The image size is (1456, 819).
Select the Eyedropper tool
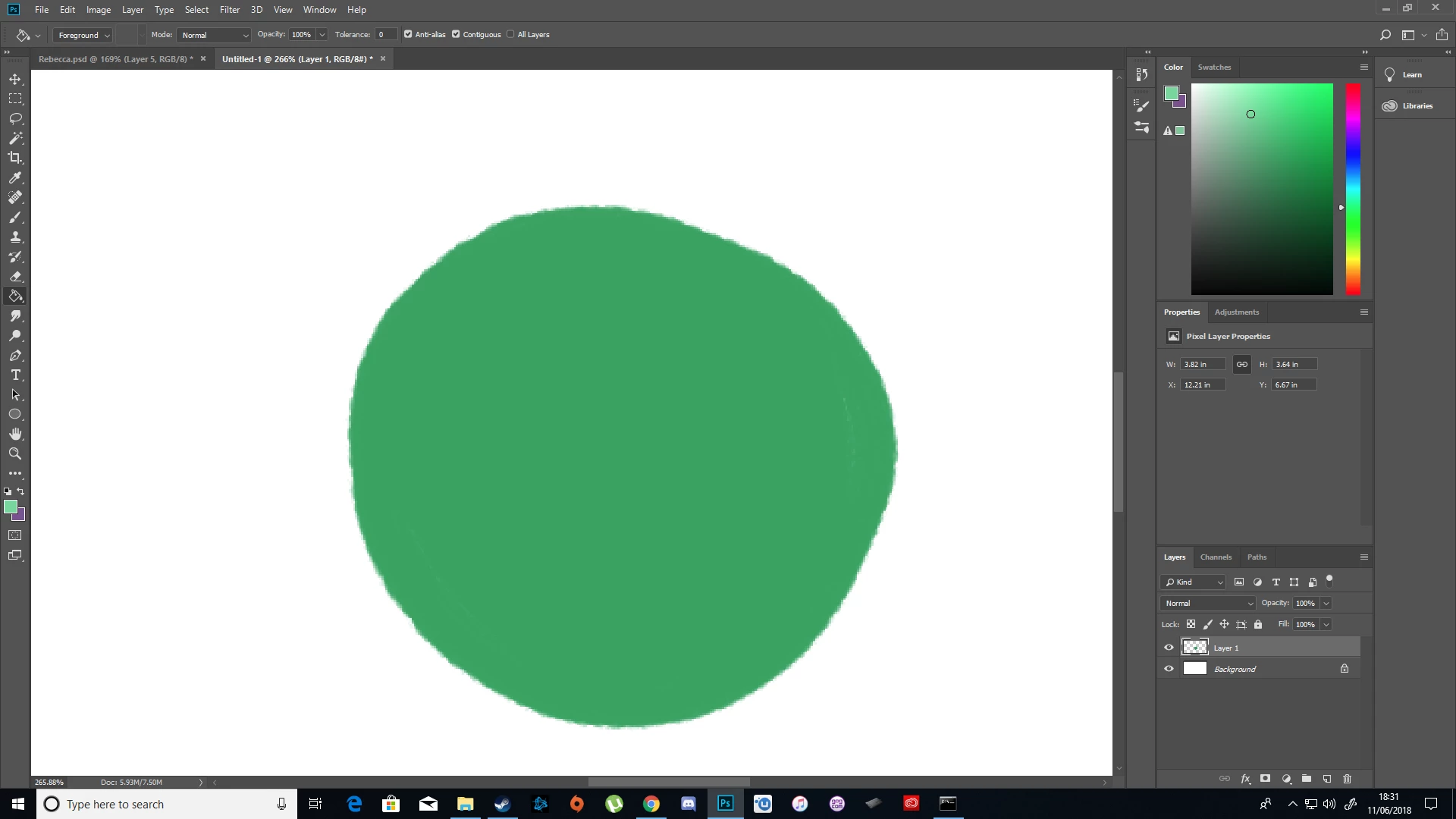click(x=15, y=177)
